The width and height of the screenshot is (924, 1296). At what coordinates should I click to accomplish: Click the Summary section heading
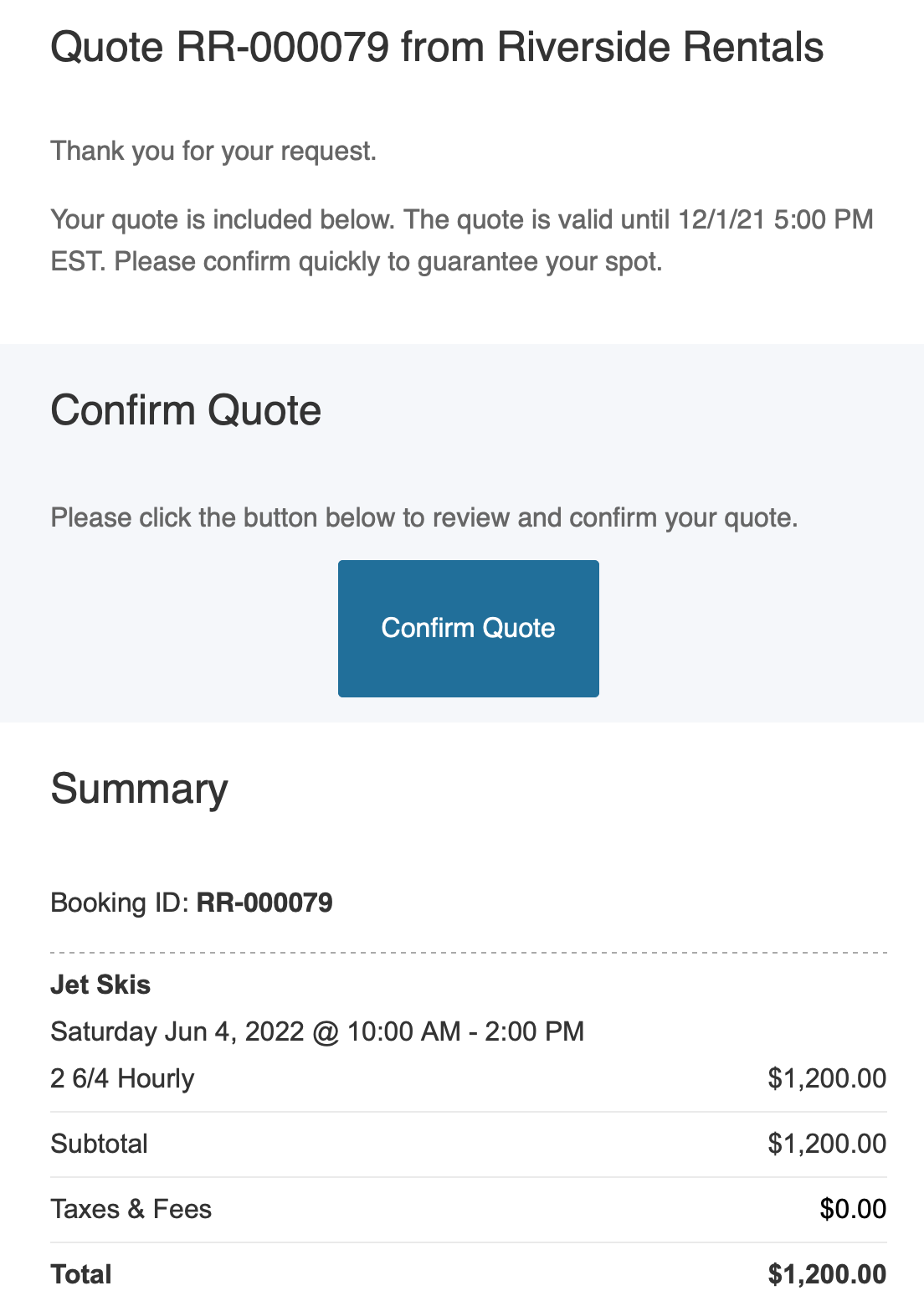click(x=139, y=789)
